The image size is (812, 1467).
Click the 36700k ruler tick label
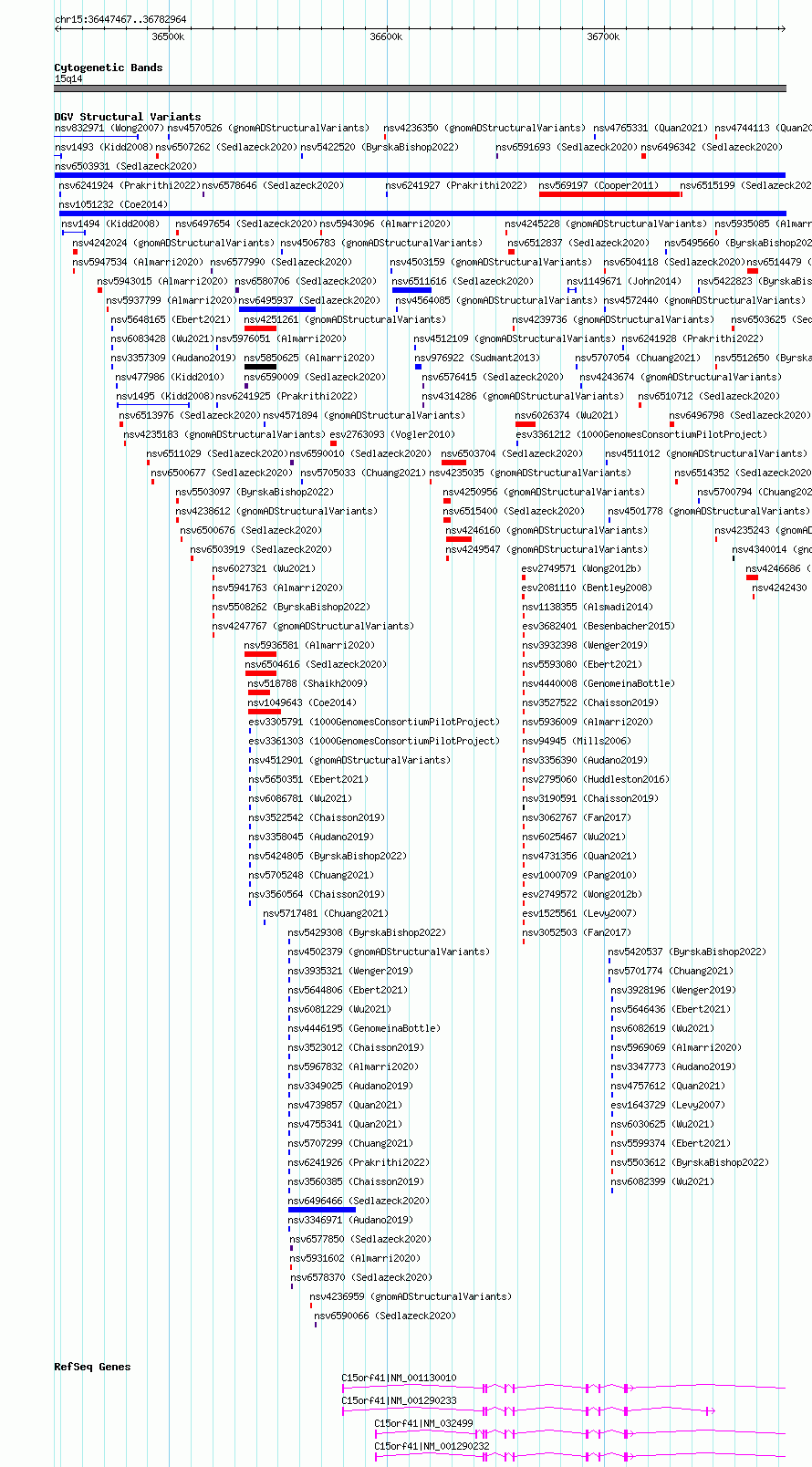[x=603, y=36]
